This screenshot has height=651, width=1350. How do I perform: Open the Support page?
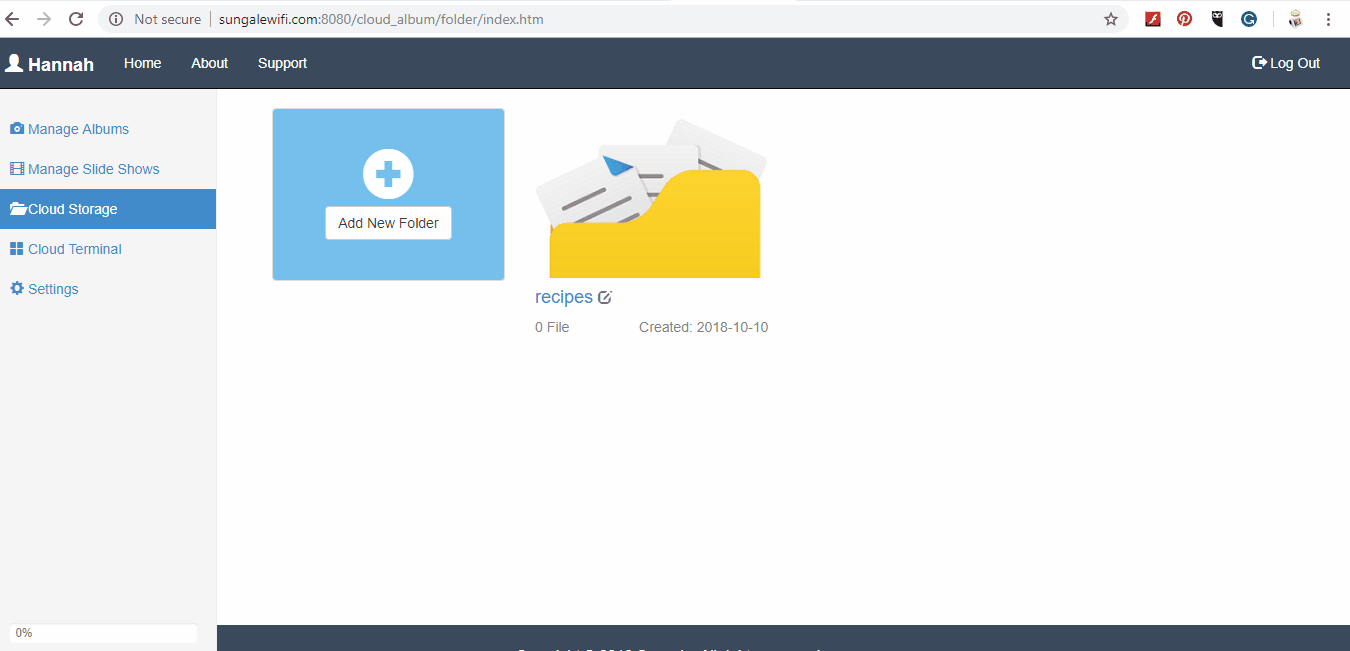282,62
